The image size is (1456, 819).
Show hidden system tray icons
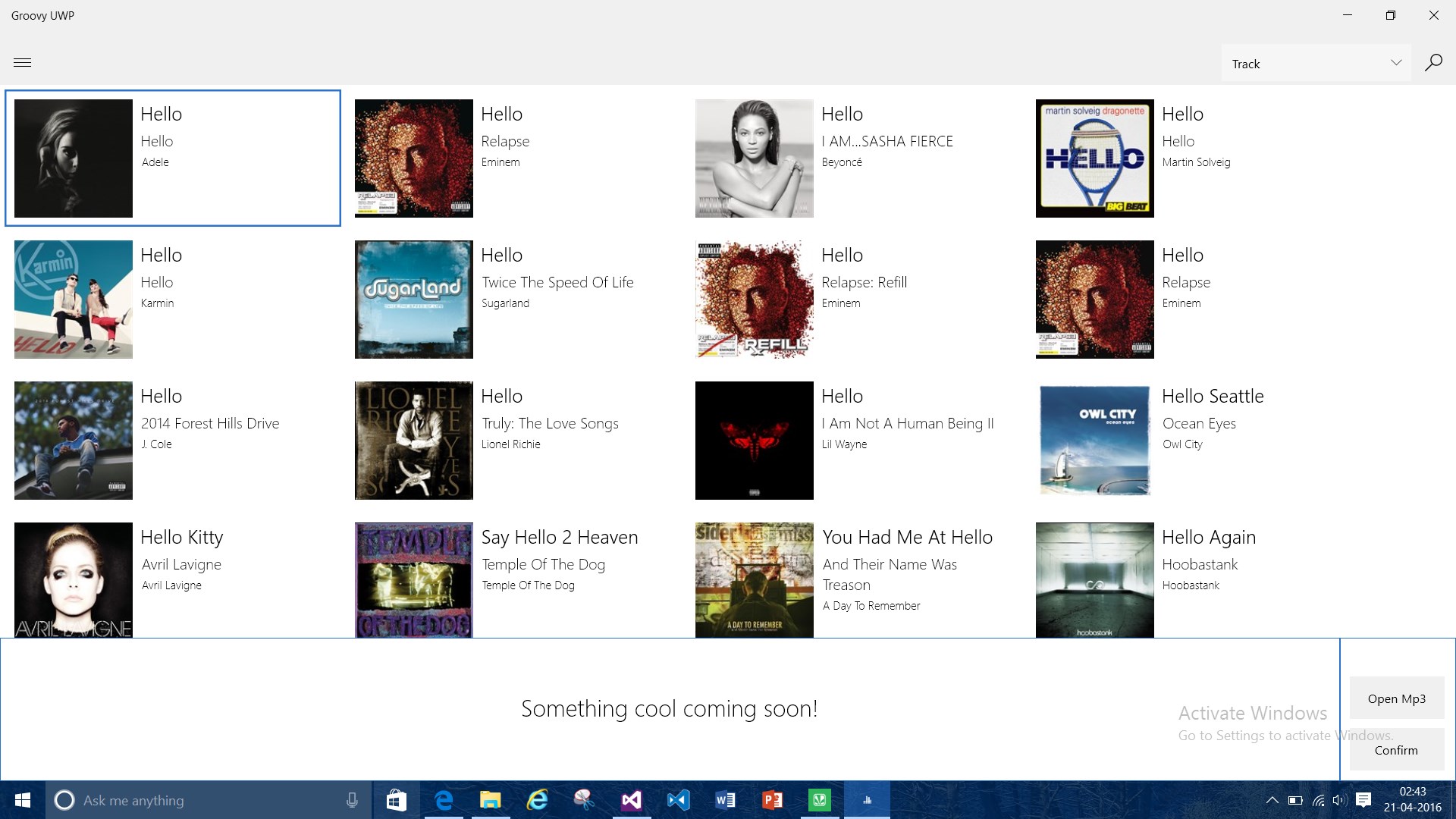[1272, 800]
